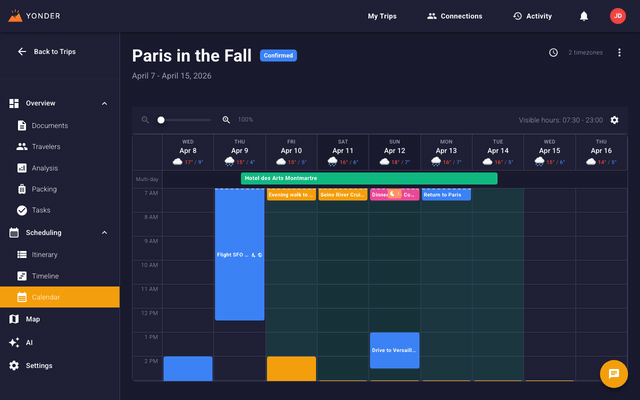
Task: Open visible hours gear settings
Action: point(614,120)
